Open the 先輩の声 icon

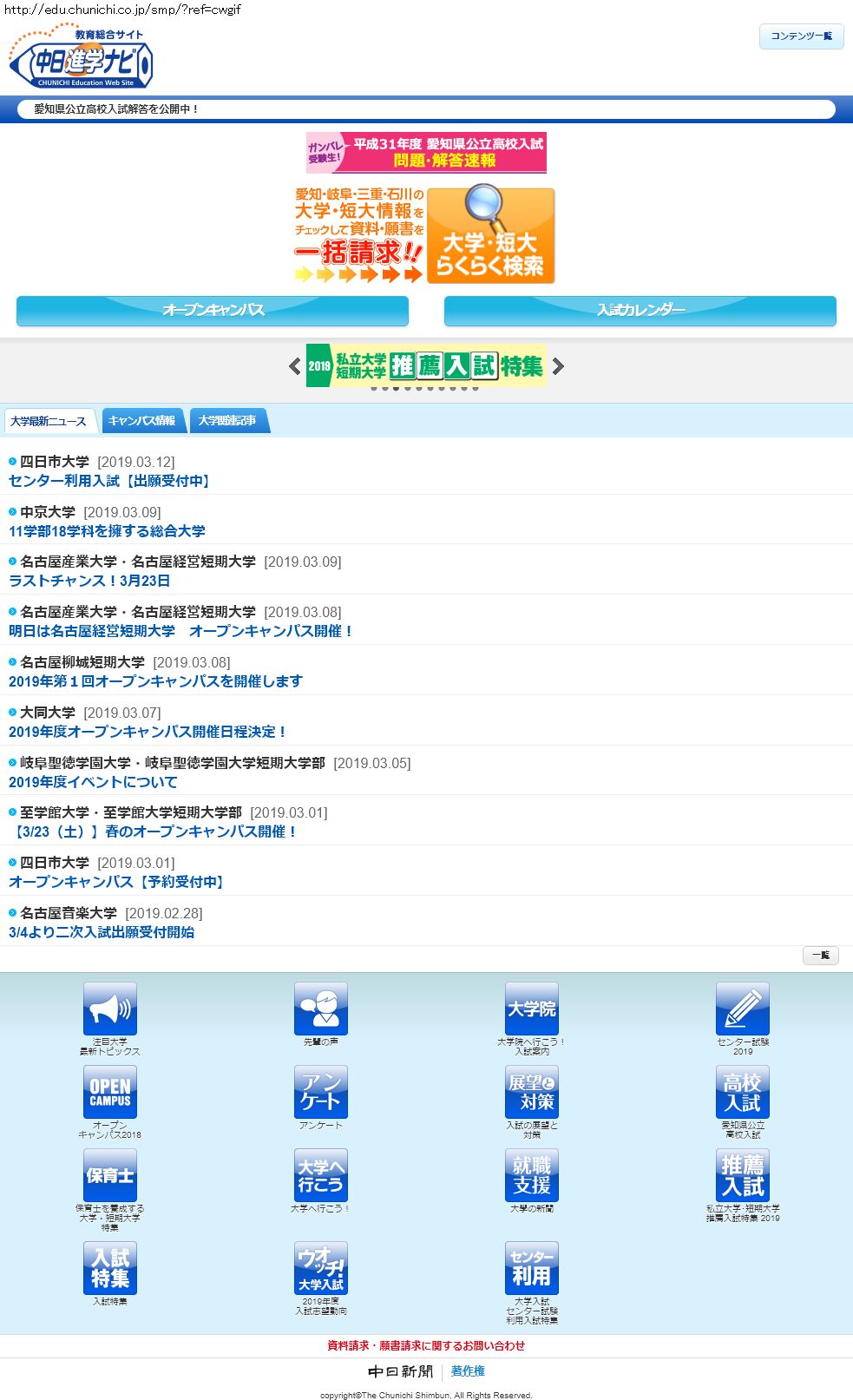pos(321,1009)
